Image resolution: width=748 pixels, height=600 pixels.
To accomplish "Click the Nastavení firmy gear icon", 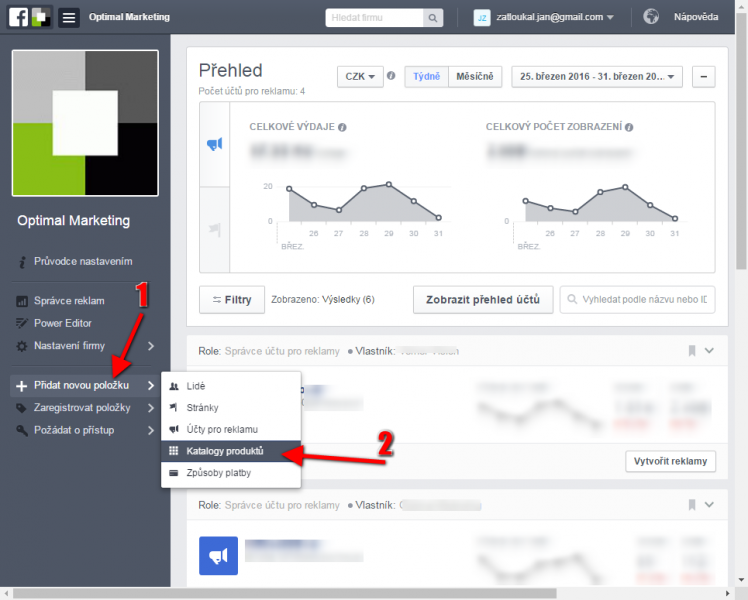I will (x=22, y=346).
